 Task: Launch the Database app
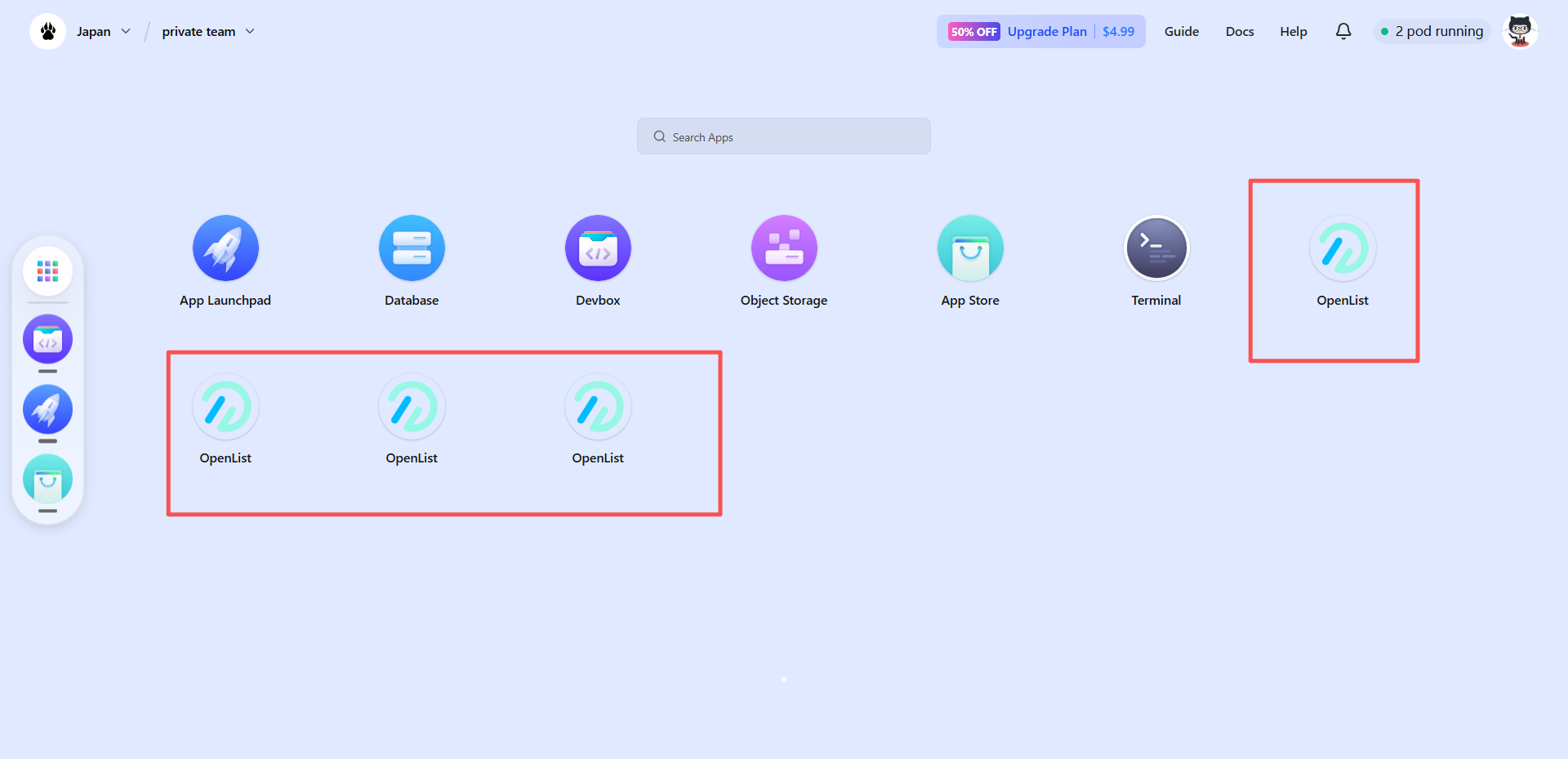click(x=412, y=248)
